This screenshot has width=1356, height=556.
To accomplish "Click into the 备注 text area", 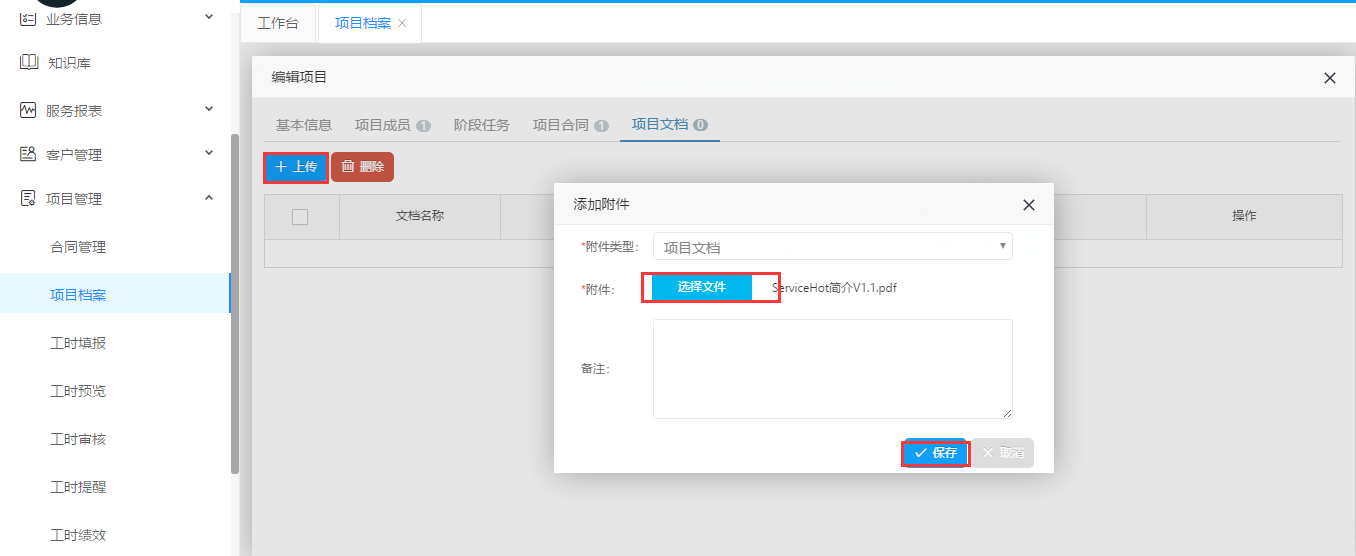I will 832,368.
